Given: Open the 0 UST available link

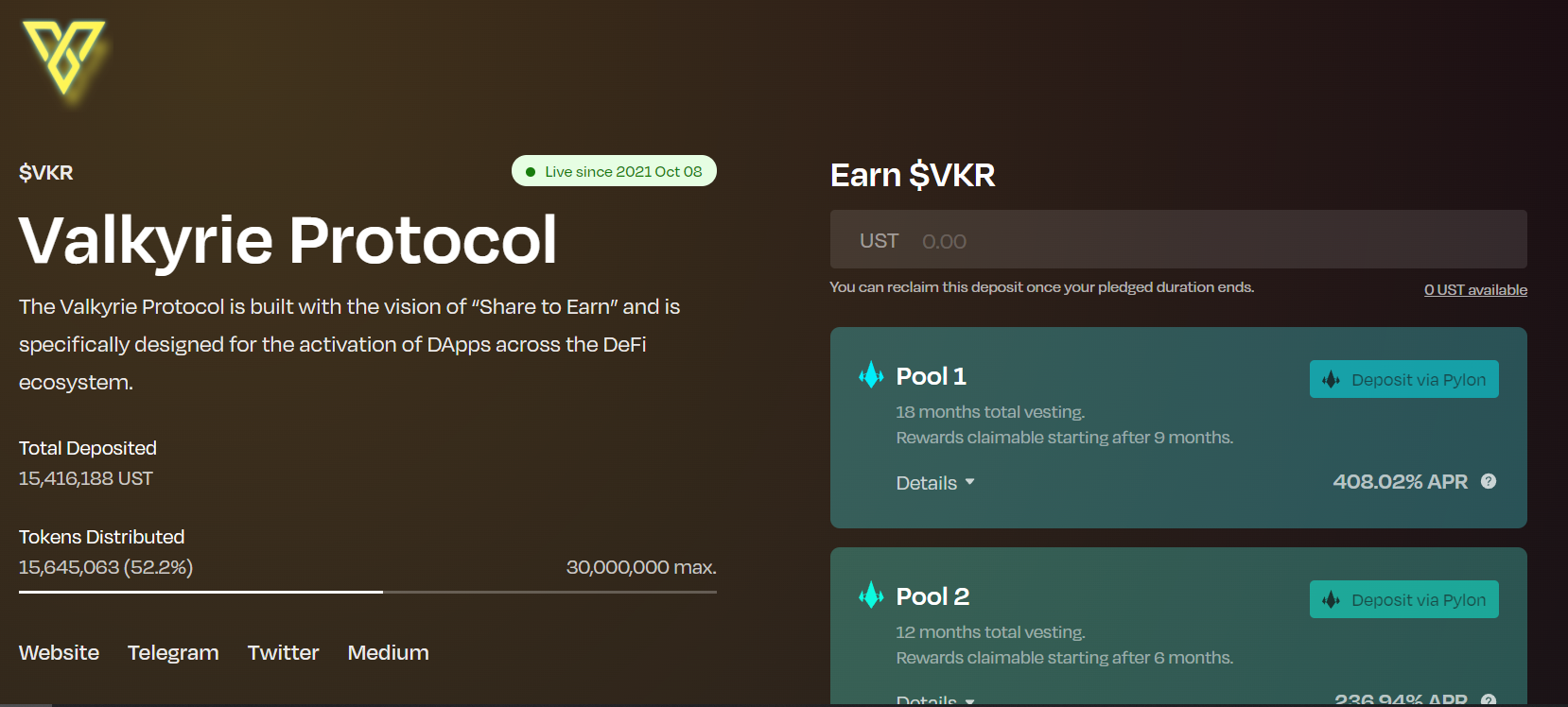Looking at the screenshot, I should (x=1475, y=289).
